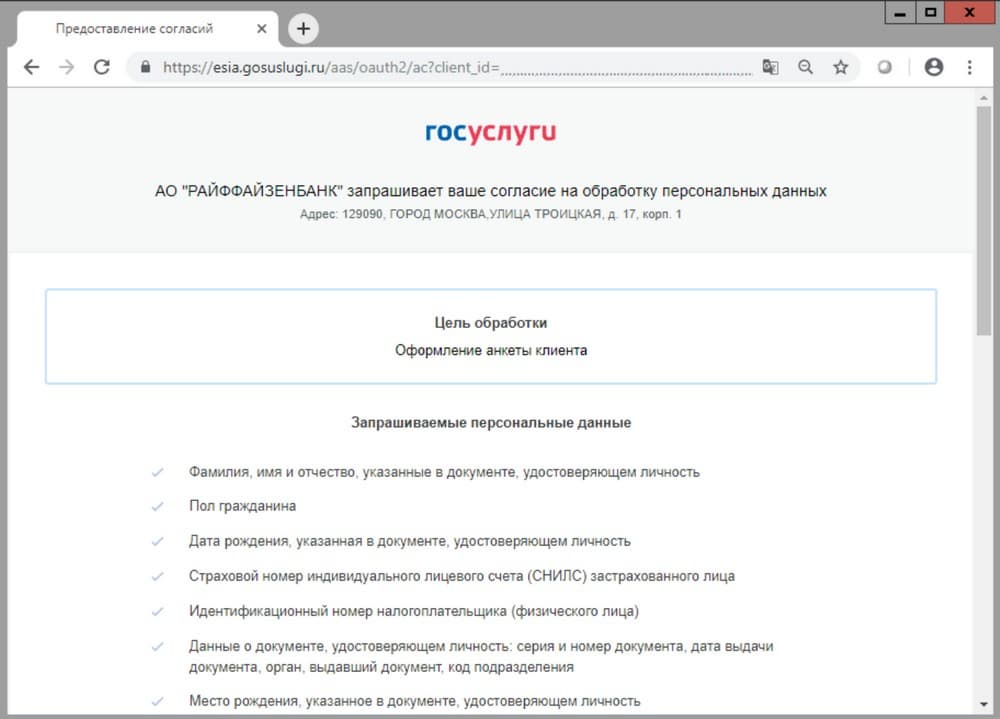The image size is (1000, 719).
Task: Click the scrollbar up arrow
Action: click(983, 98)
